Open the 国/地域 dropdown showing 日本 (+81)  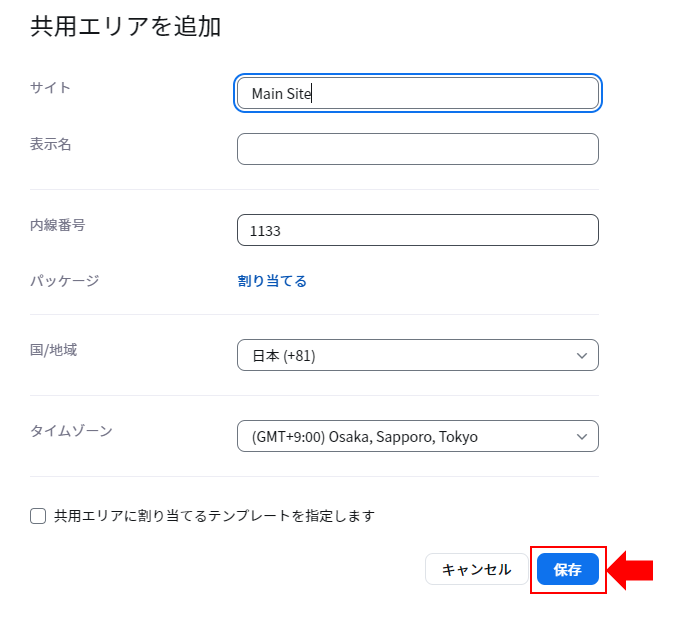pos(418,355)
